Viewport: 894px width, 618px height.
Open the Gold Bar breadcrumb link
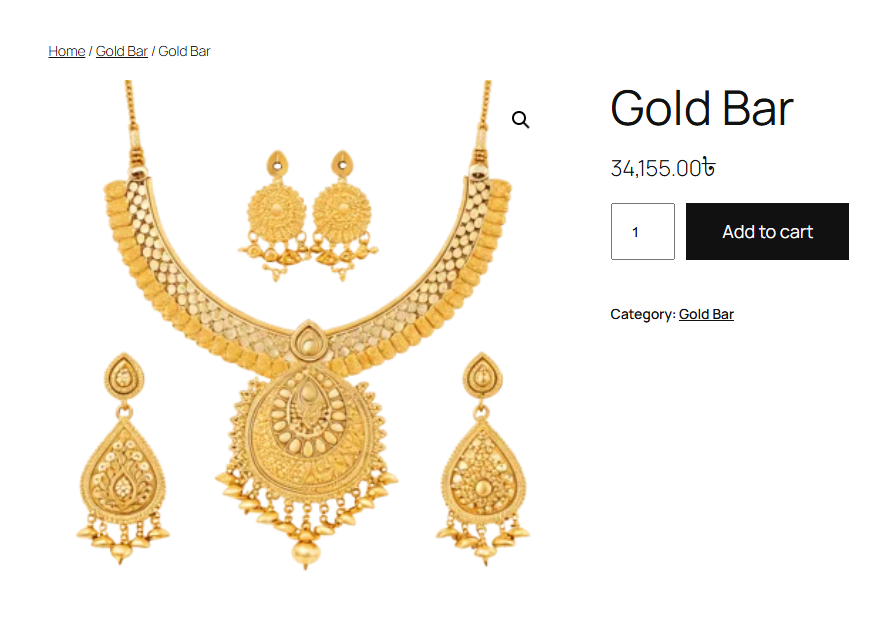click(121, 51)
